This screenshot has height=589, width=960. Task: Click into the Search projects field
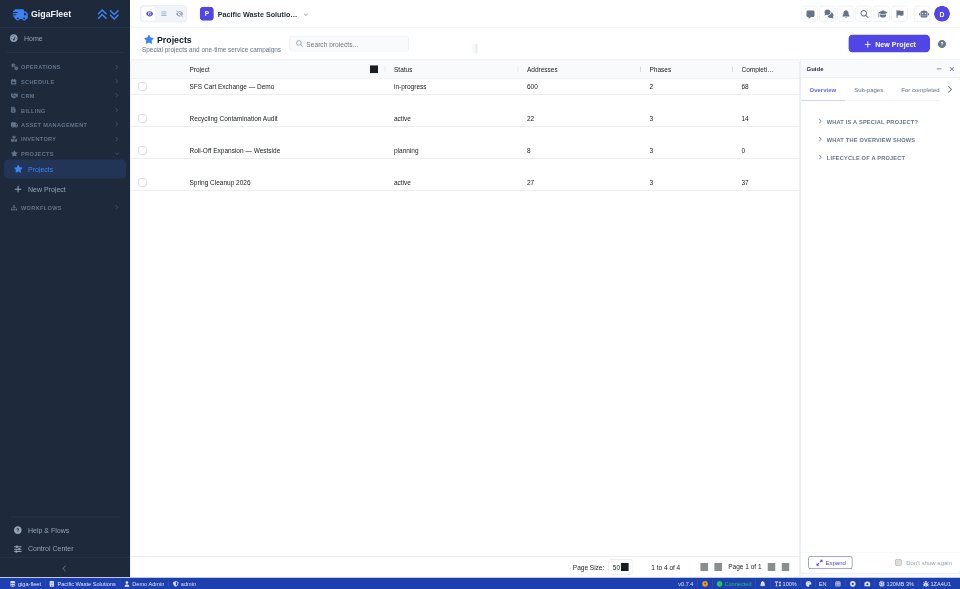tap(349, 44)
